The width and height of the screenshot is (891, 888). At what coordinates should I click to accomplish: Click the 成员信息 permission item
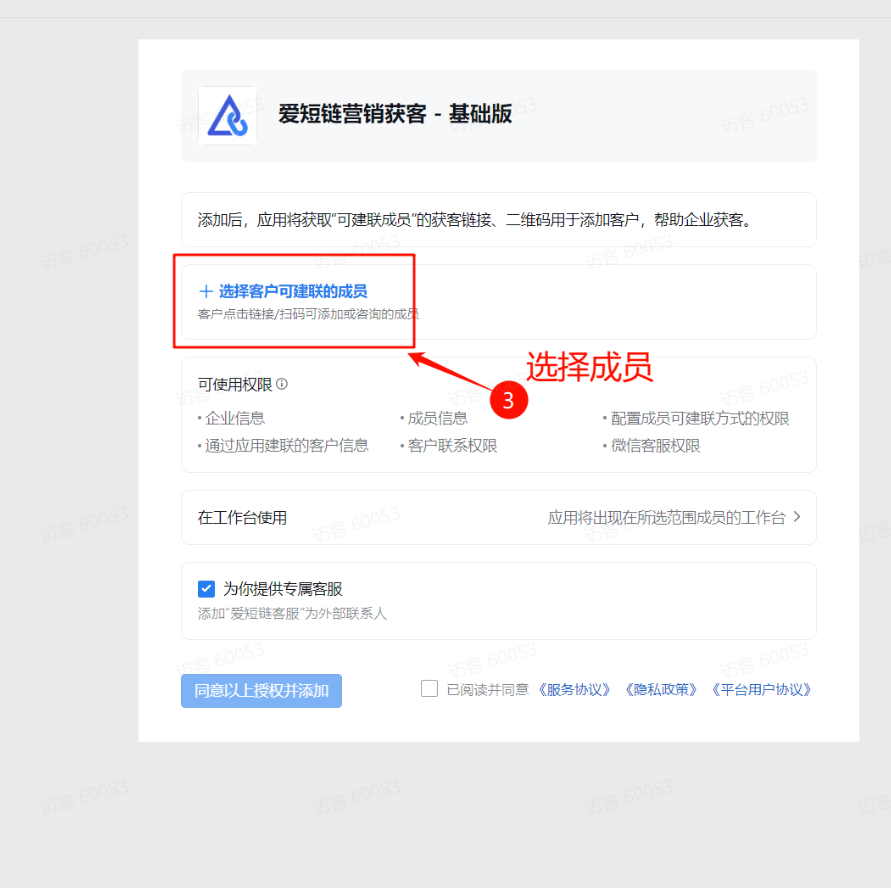coord(438,419)
